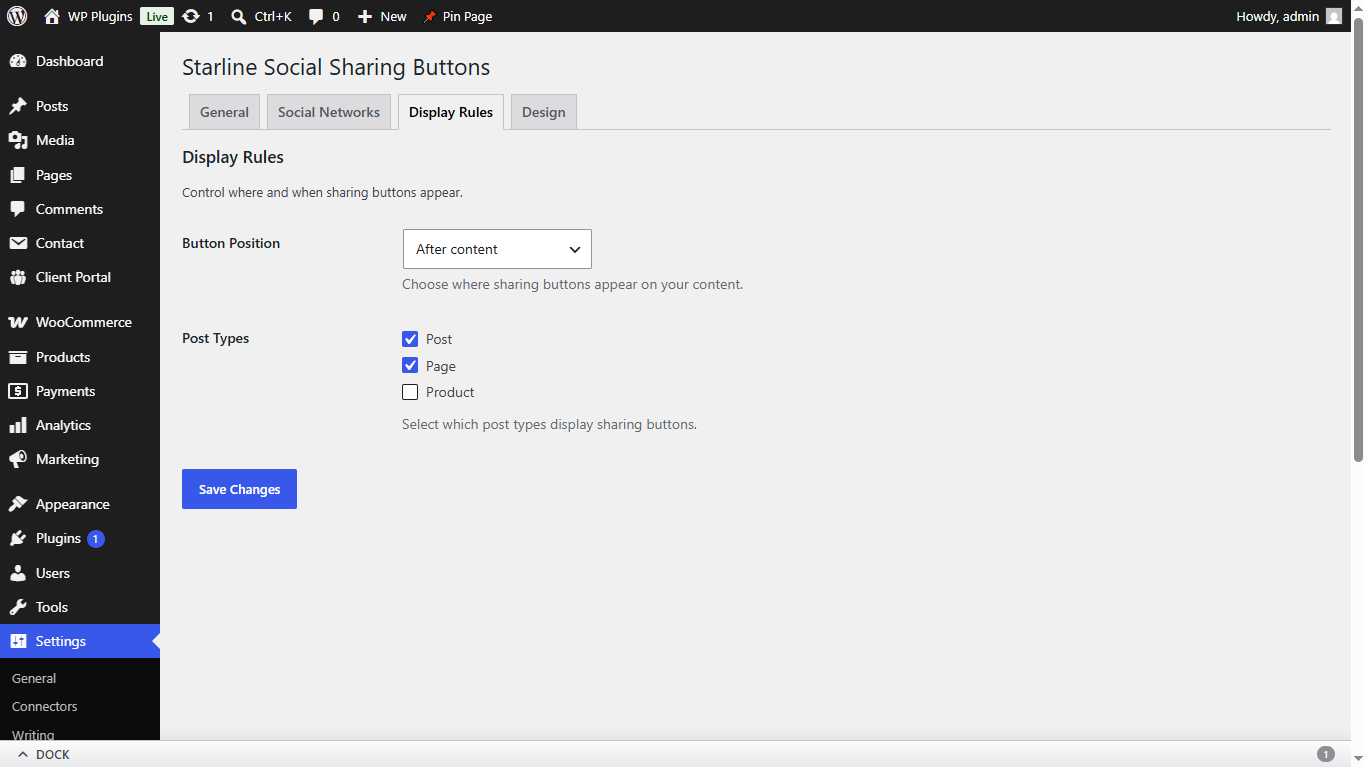Click the Contact envelope icon
The image size is (1365, 767).
pyautogui.click(x=18, y=243)
